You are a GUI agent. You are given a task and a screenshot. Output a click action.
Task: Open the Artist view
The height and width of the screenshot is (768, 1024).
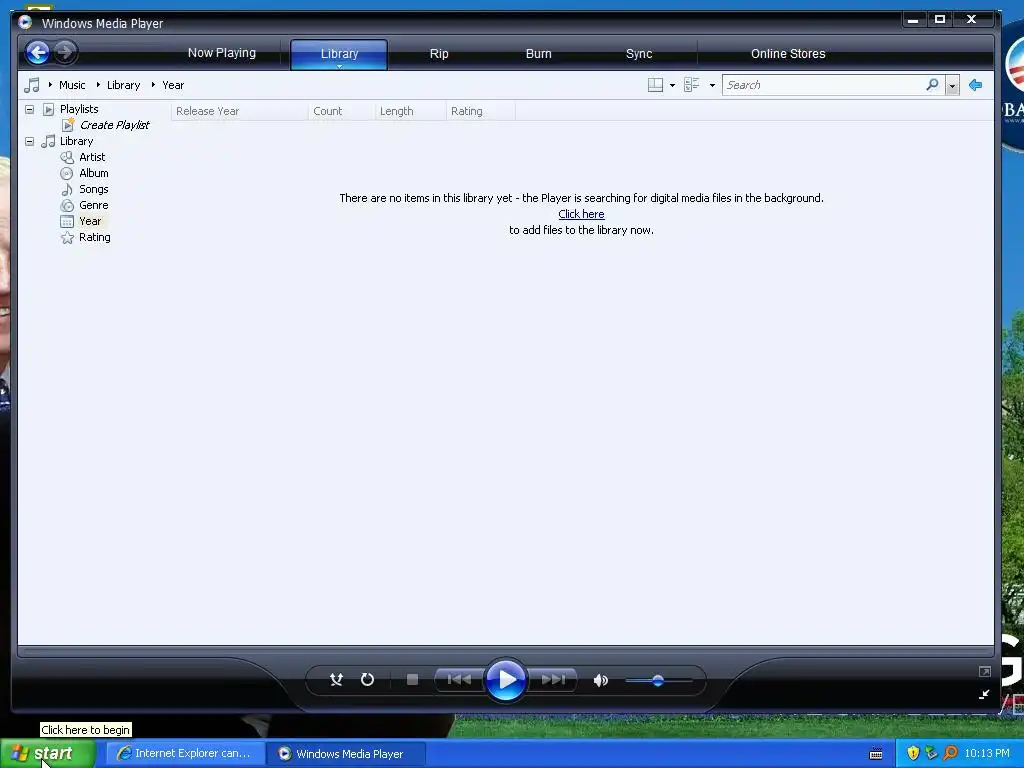(92, 157)
